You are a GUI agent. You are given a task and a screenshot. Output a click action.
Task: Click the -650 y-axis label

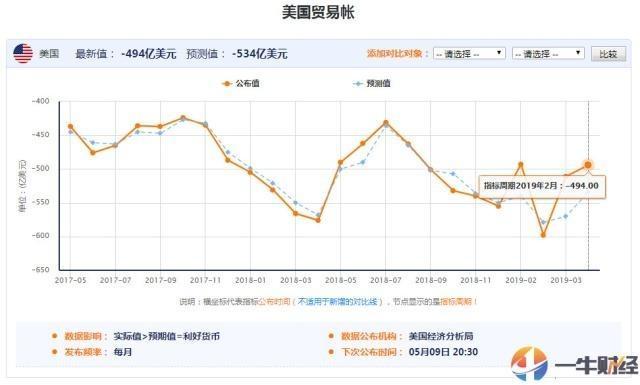40,270
